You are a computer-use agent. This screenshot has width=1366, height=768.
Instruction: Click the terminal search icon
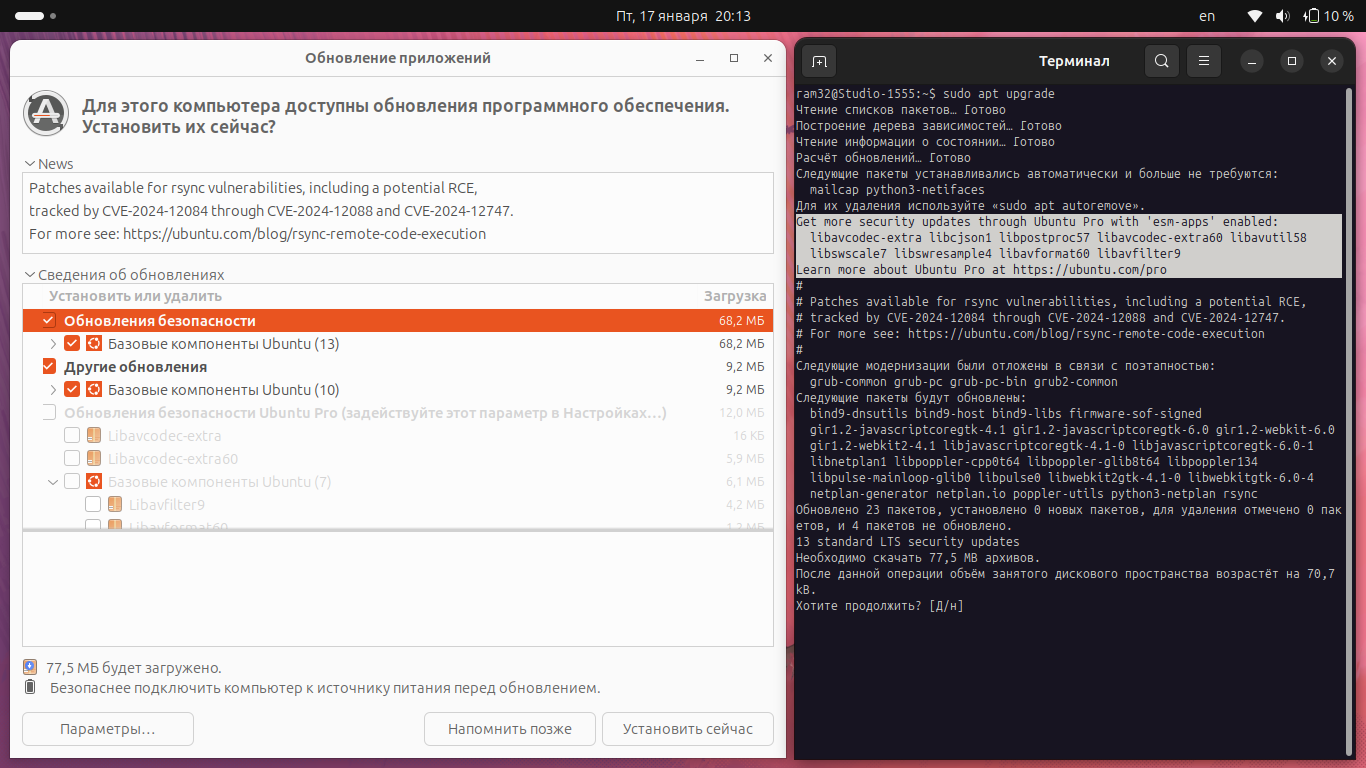1161,61
